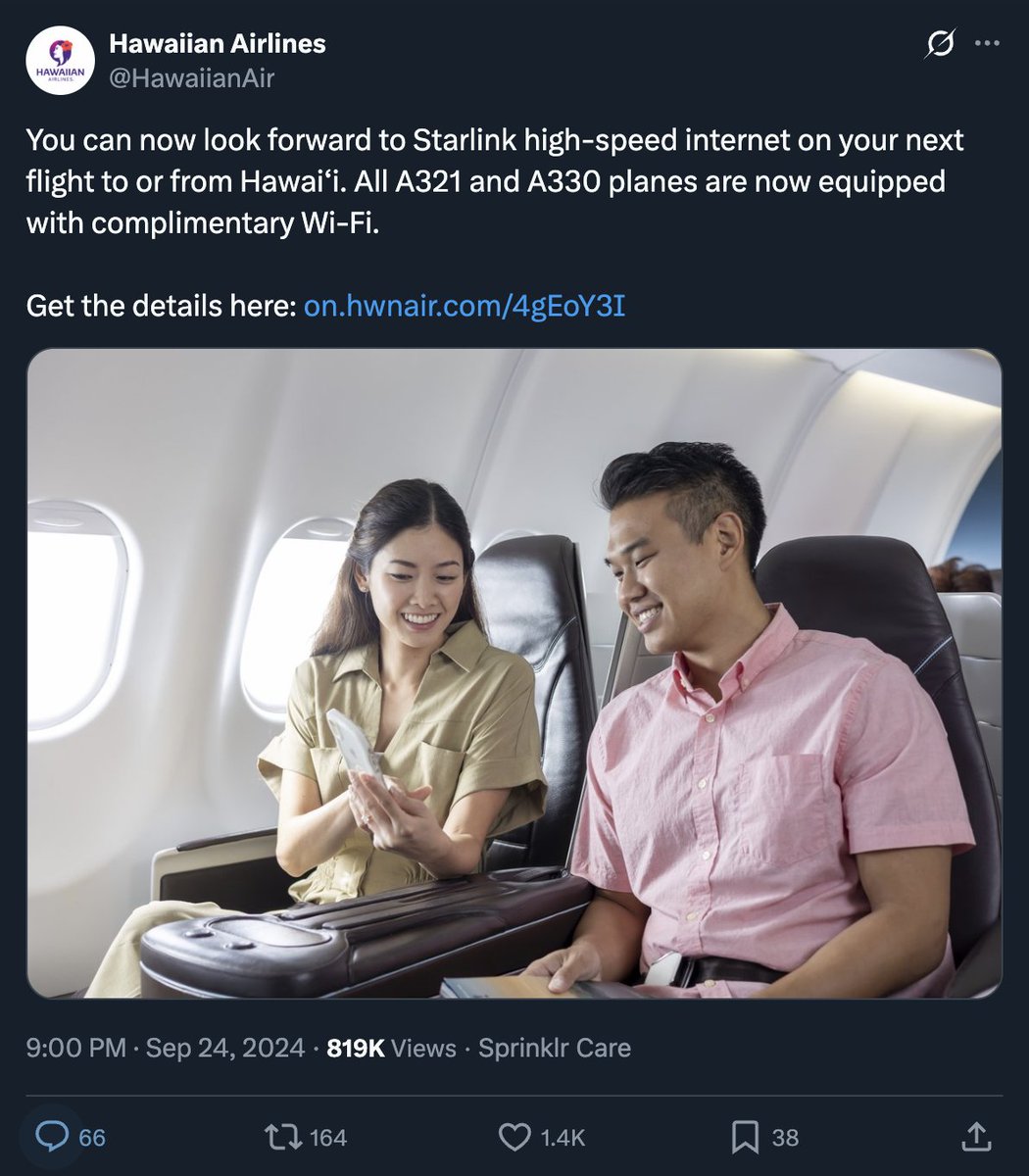Open the on.hwnair.com/4gEoY3I link
The image size is (1029, 1176).
465,307
